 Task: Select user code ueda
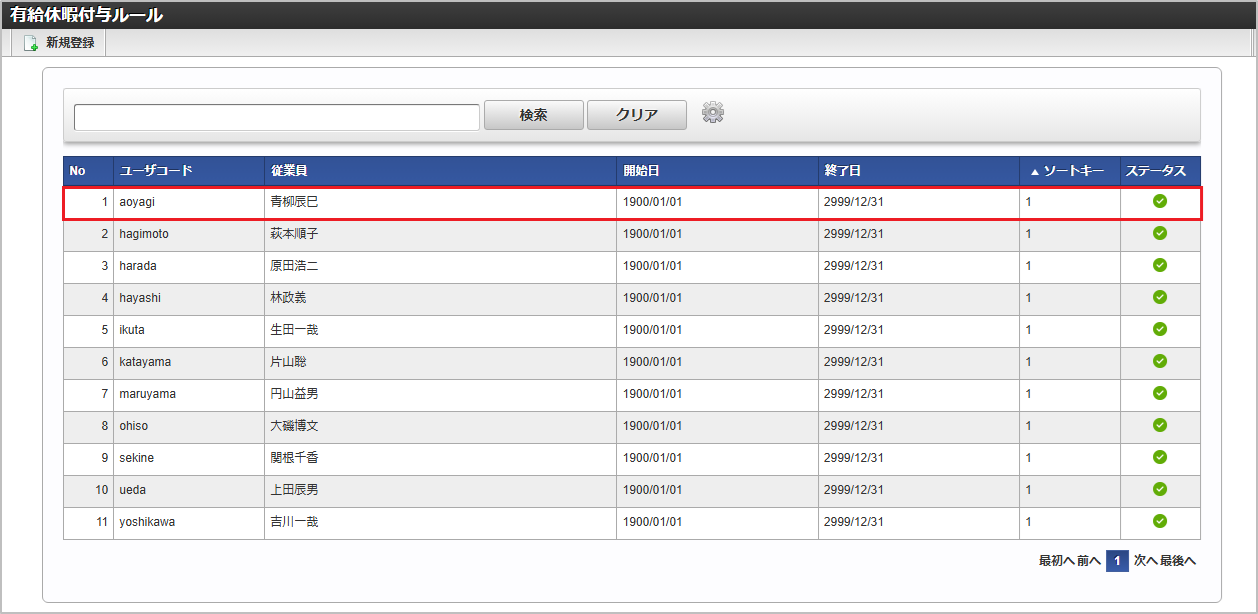click(x=132, y=490)
